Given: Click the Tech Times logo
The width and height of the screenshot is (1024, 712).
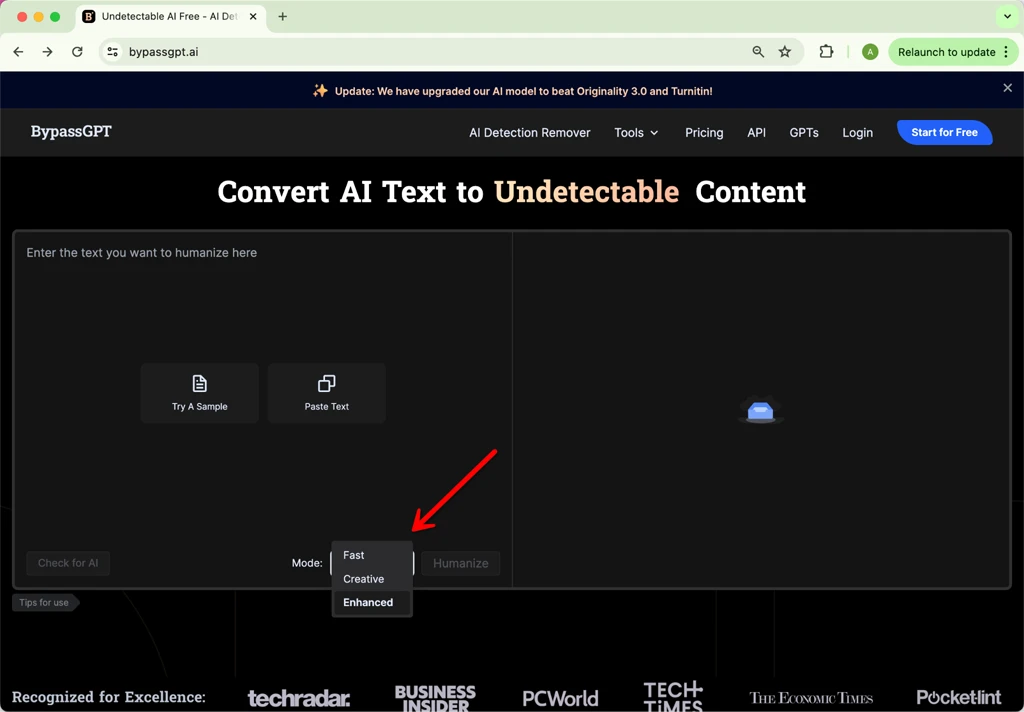Looking at the screenshot, I should 673,696.
